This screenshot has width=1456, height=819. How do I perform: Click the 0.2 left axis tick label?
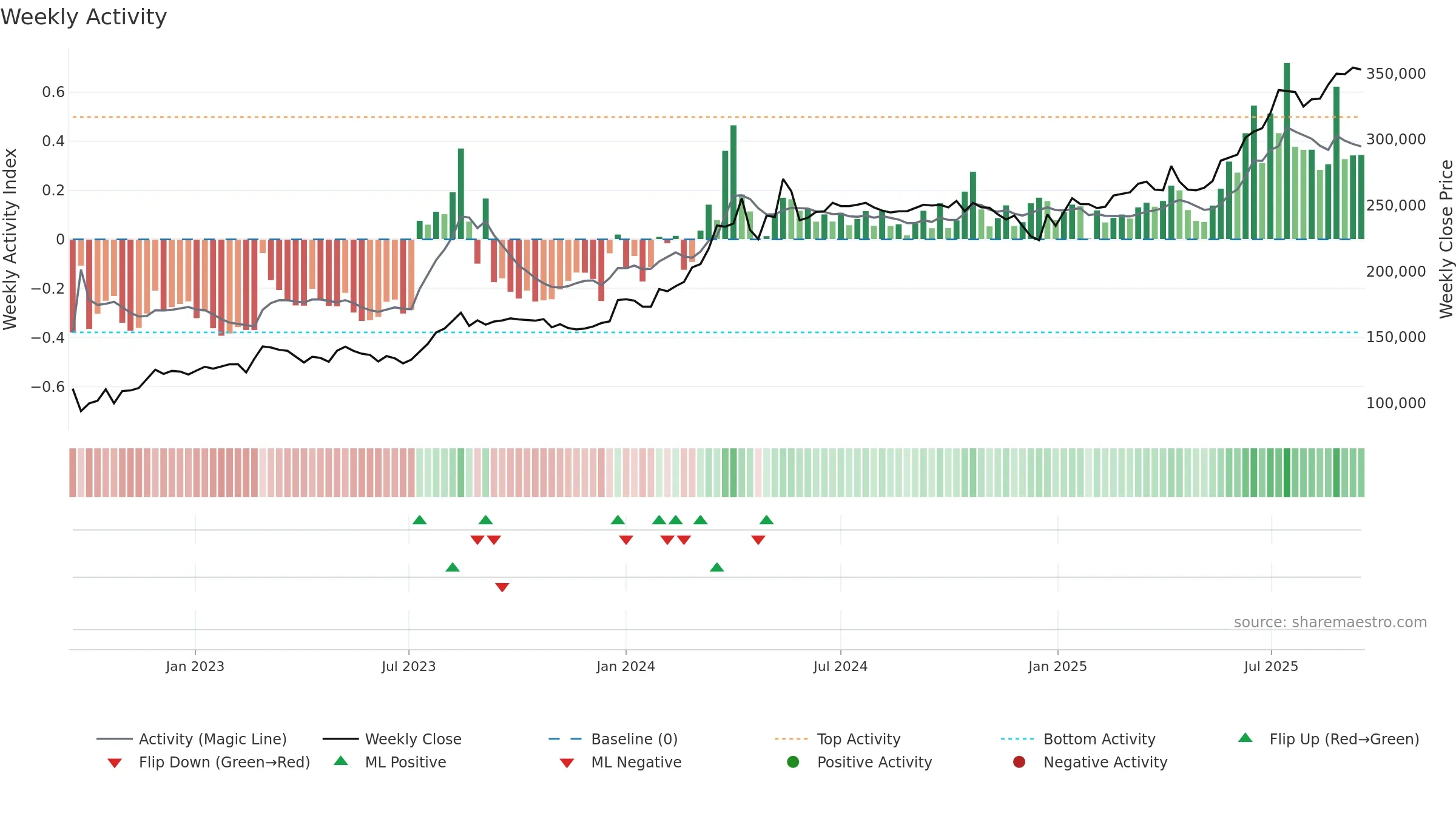click(53, 190)
